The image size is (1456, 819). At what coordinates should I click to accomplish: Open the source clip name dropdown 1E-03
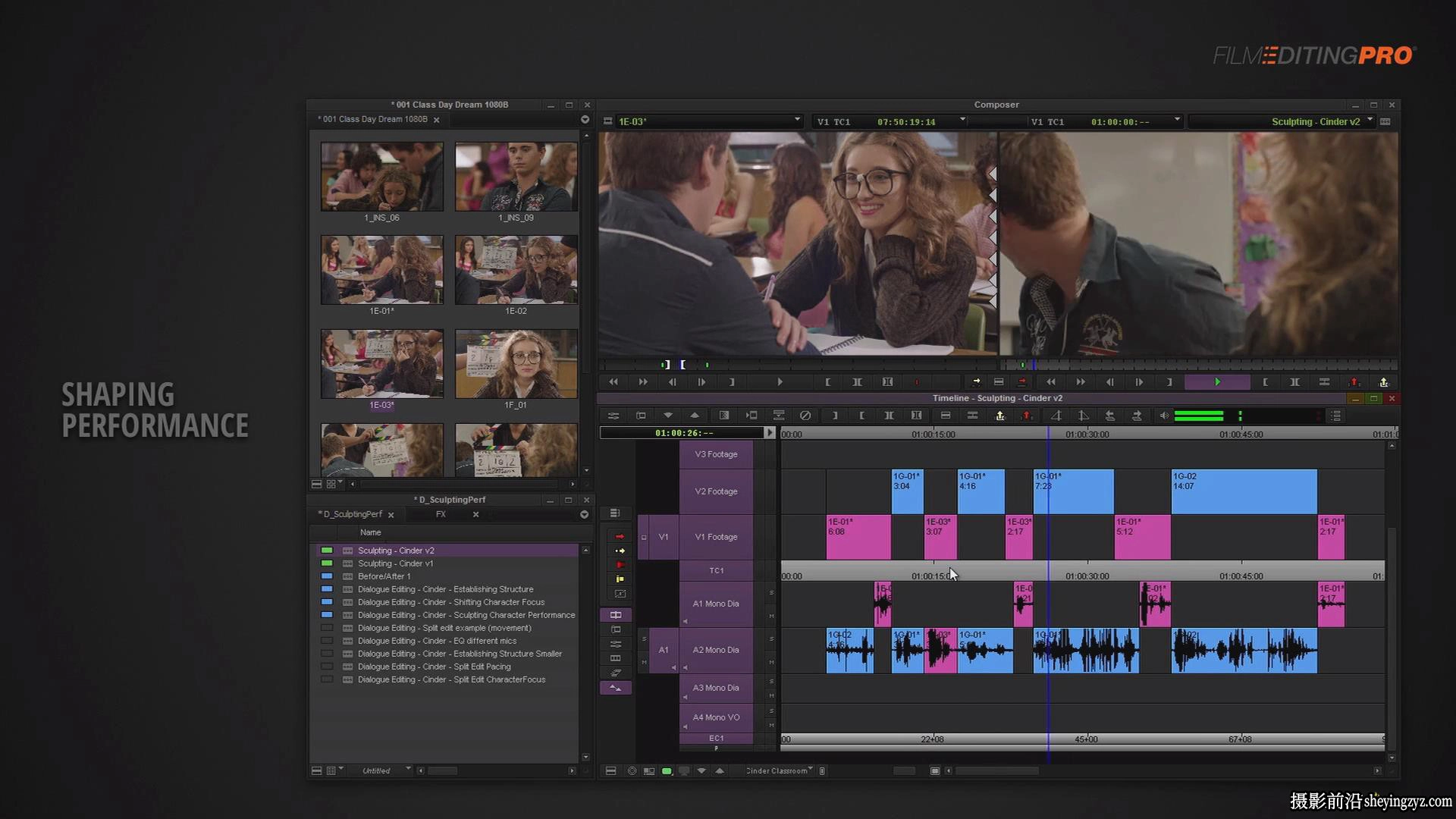click(x=797, y=121)
